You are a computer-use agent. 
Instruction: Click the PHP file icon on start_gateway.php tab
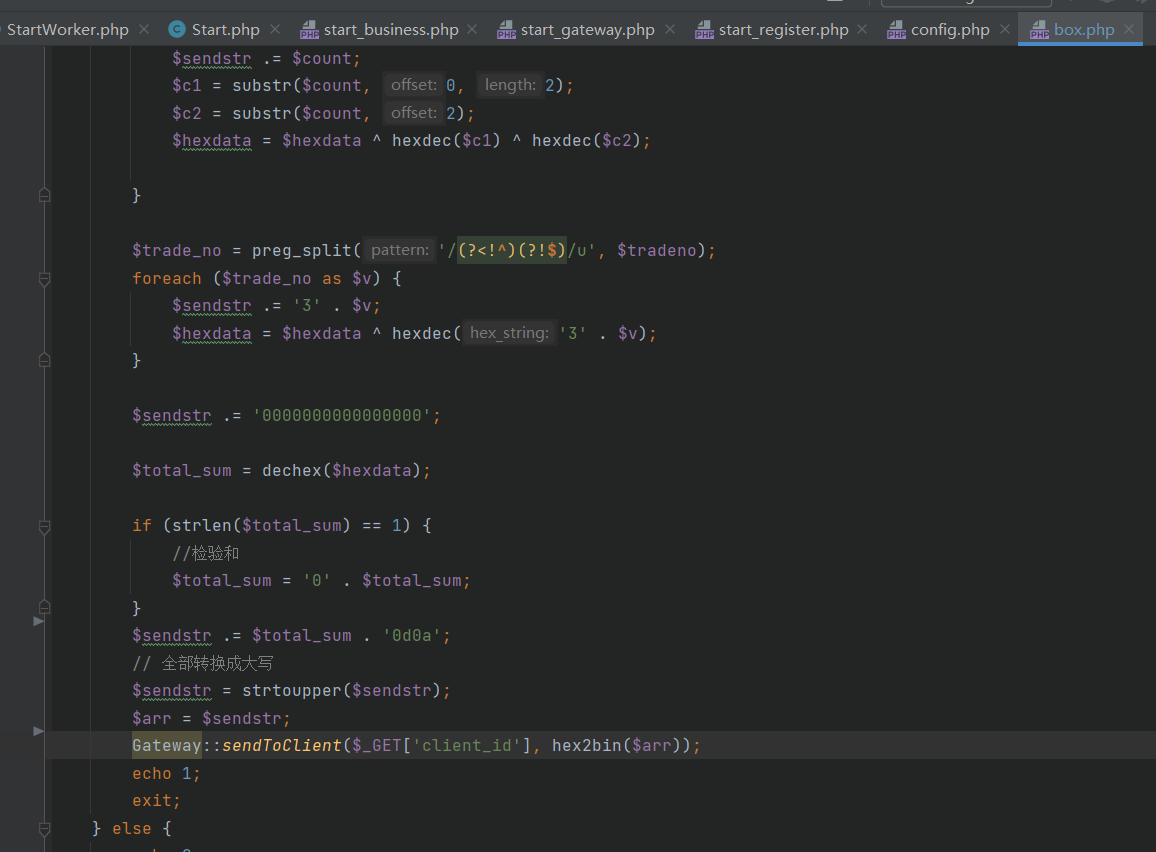pos(506,29)
